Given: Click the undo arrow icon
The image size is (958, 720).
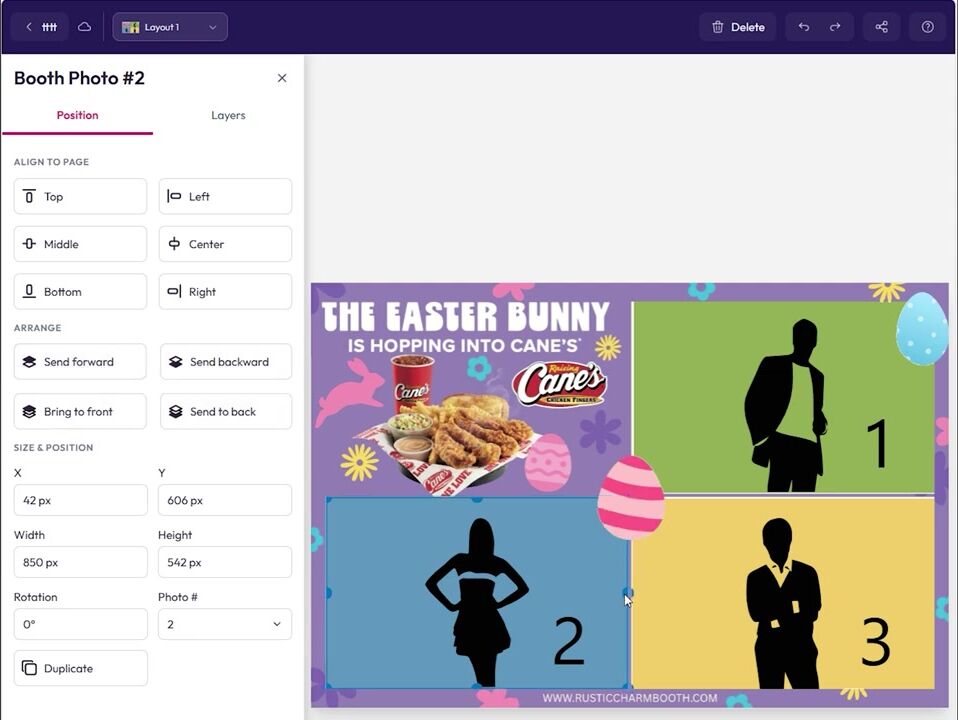Looking at the screenshot, I should tap(803, 27).
